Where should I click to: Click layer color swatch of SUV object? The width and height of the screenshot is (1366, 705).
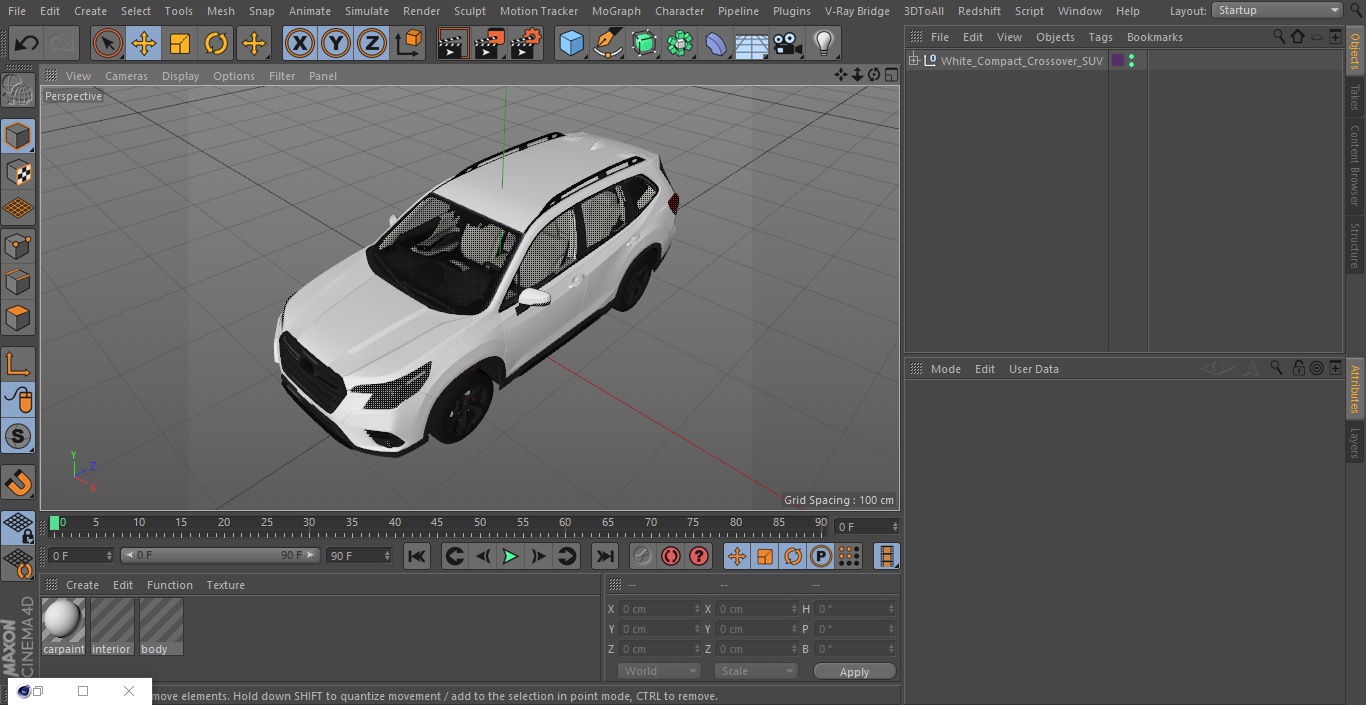1118,61
